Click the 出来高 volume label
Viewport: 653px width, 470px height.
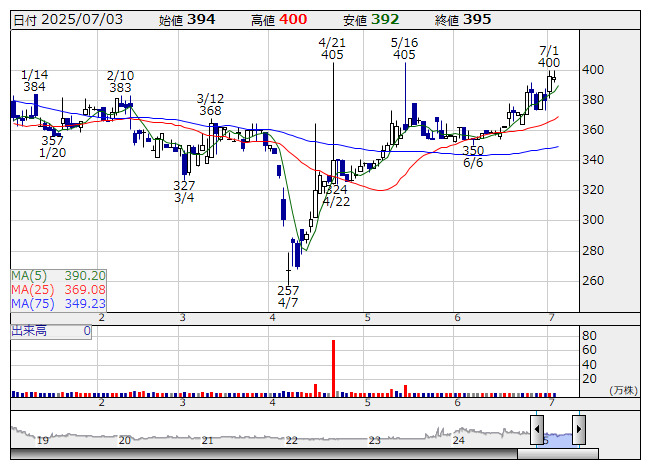click(30, 330)
